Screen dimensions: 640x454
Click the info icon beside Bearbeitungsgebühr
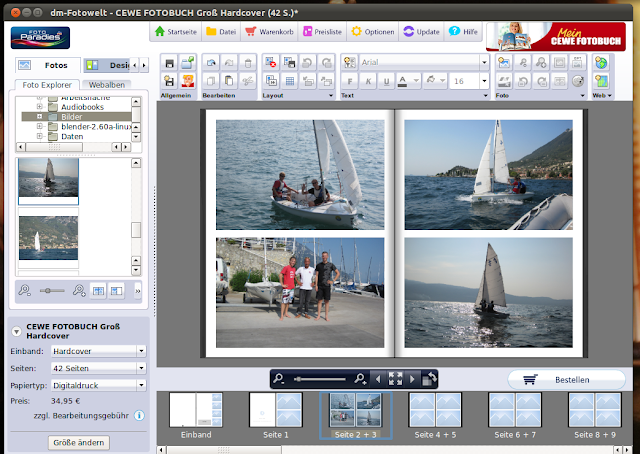coord(139,416)
